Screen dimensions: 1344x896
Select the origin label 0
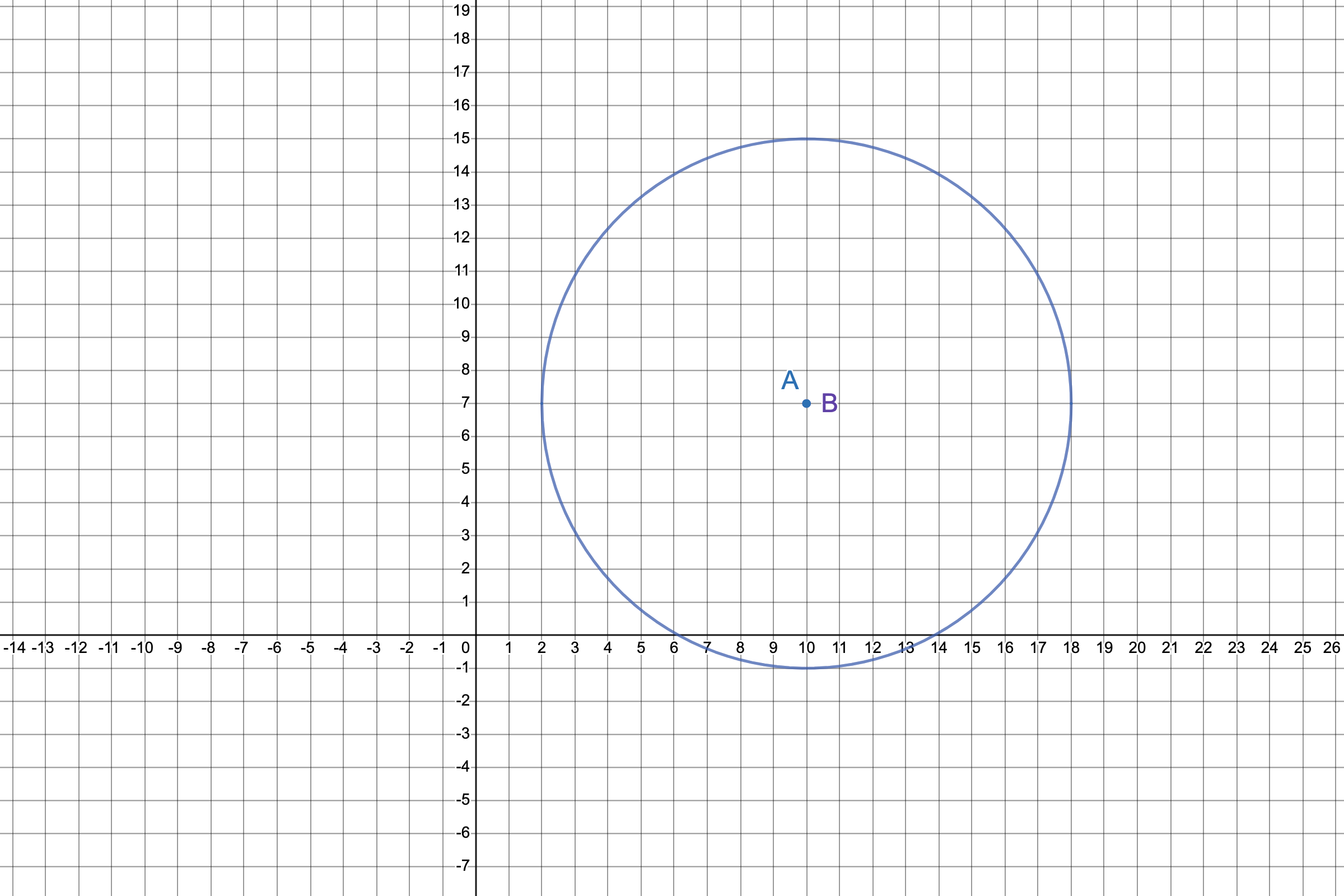click(466, 646)
